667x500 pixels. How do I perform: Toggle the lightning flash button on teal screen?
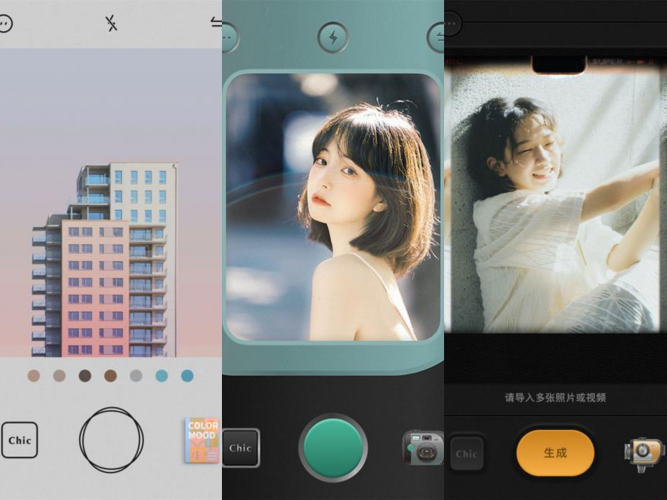point(332,38)
